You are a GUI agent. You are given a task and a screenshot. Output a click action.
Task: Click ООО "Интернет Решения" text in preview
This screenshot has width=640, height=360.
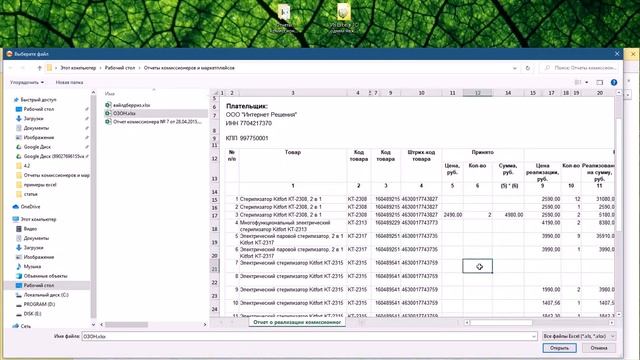pyautogui.click(x=261, y=115)
